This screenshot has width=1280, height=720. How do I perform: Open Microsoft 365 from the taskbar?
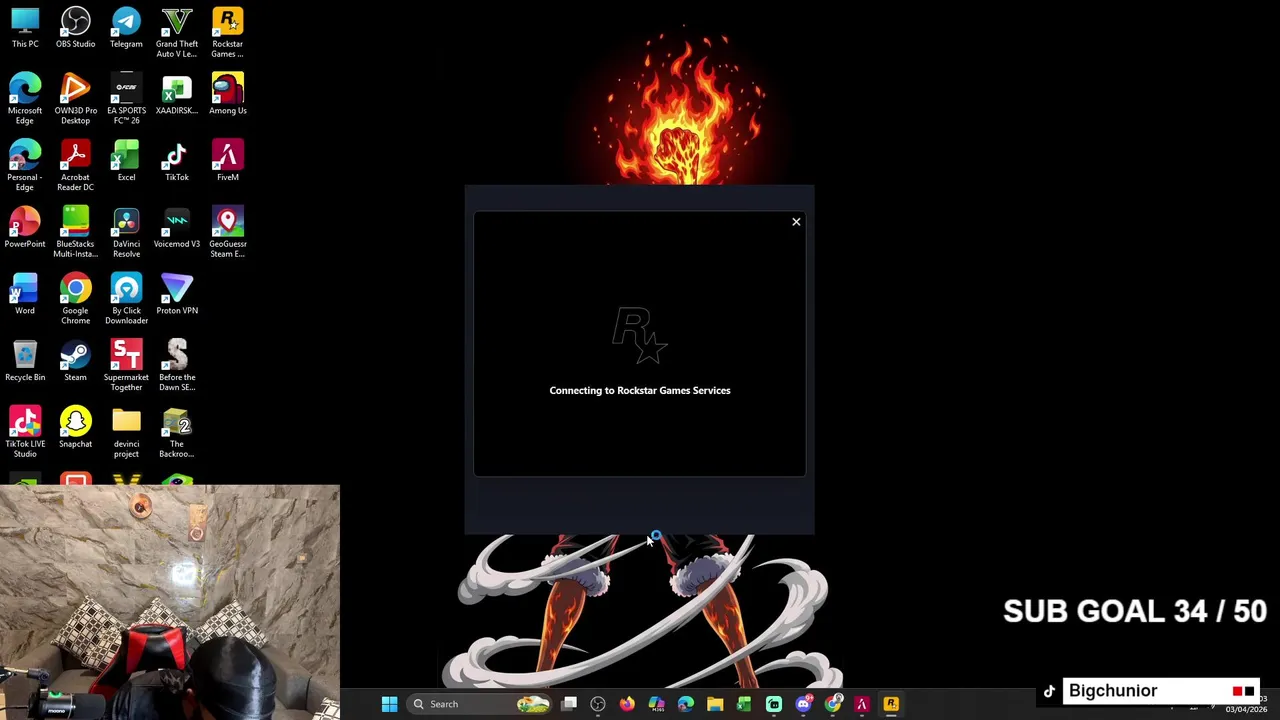656,704
